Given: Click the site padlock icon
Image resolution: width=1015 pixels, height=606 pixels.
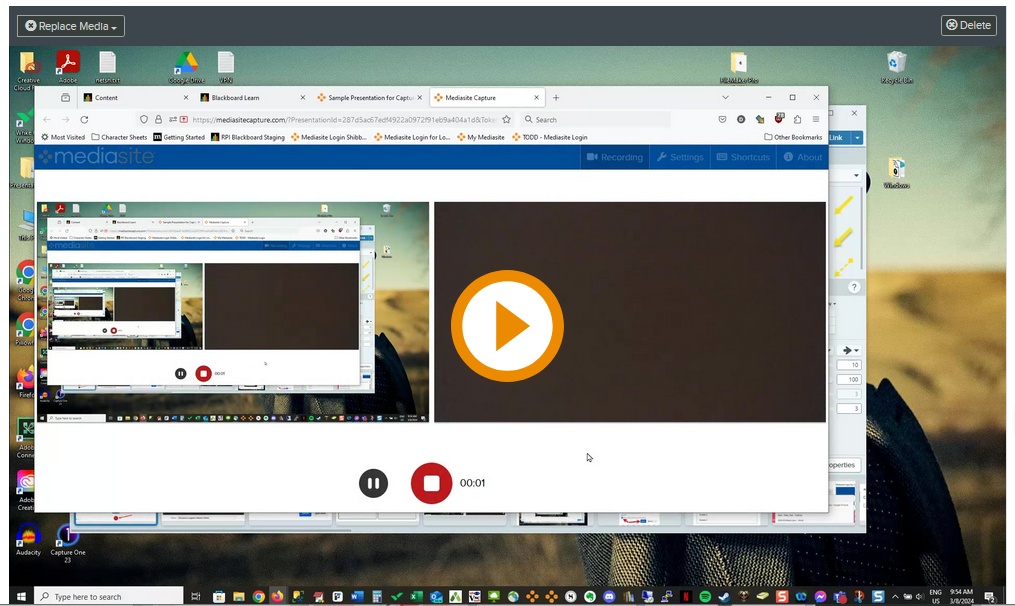Looking at the screenshot, I should [158, 120].
